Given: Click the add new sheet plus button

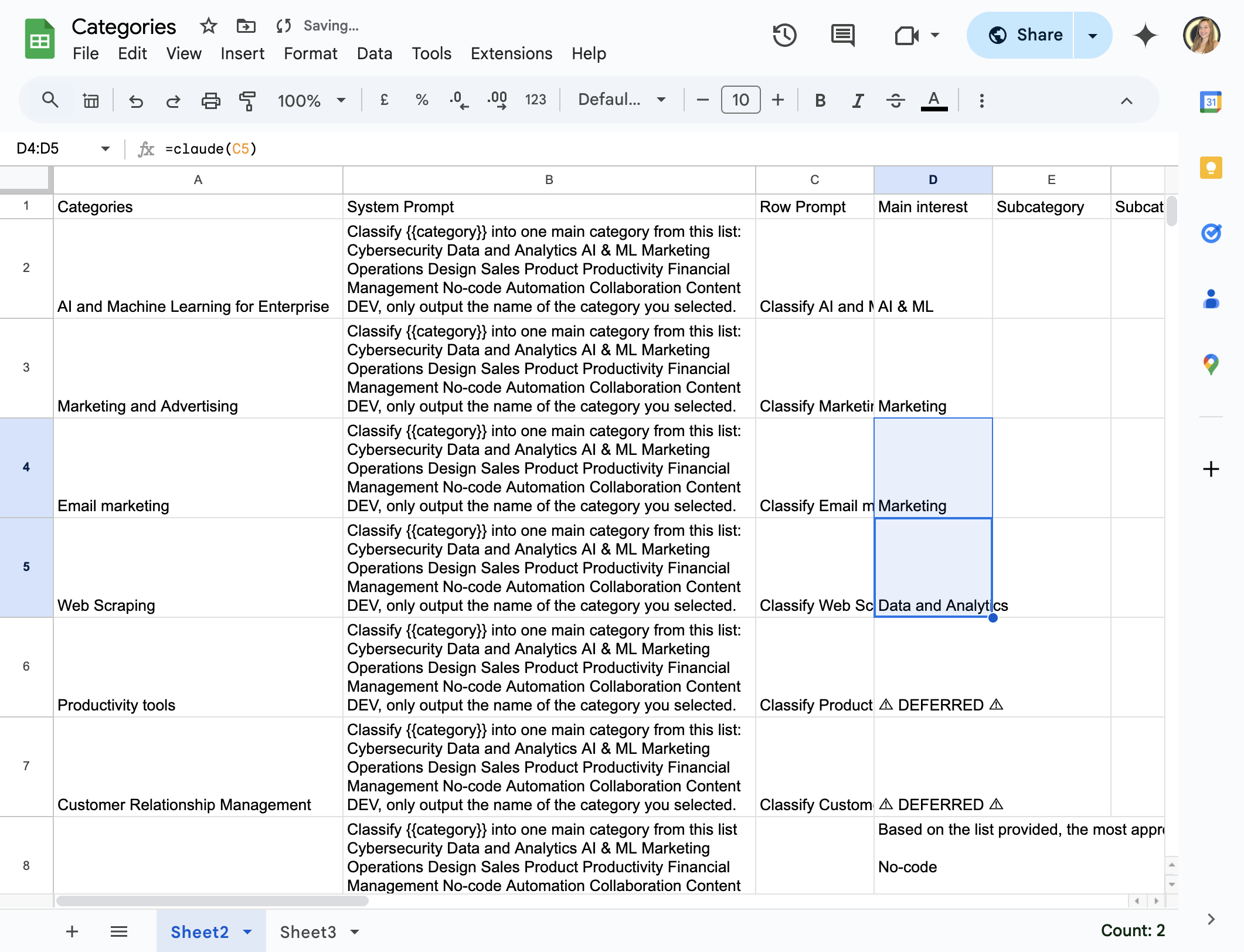Looking at the screenshot, I should (72, 931).
